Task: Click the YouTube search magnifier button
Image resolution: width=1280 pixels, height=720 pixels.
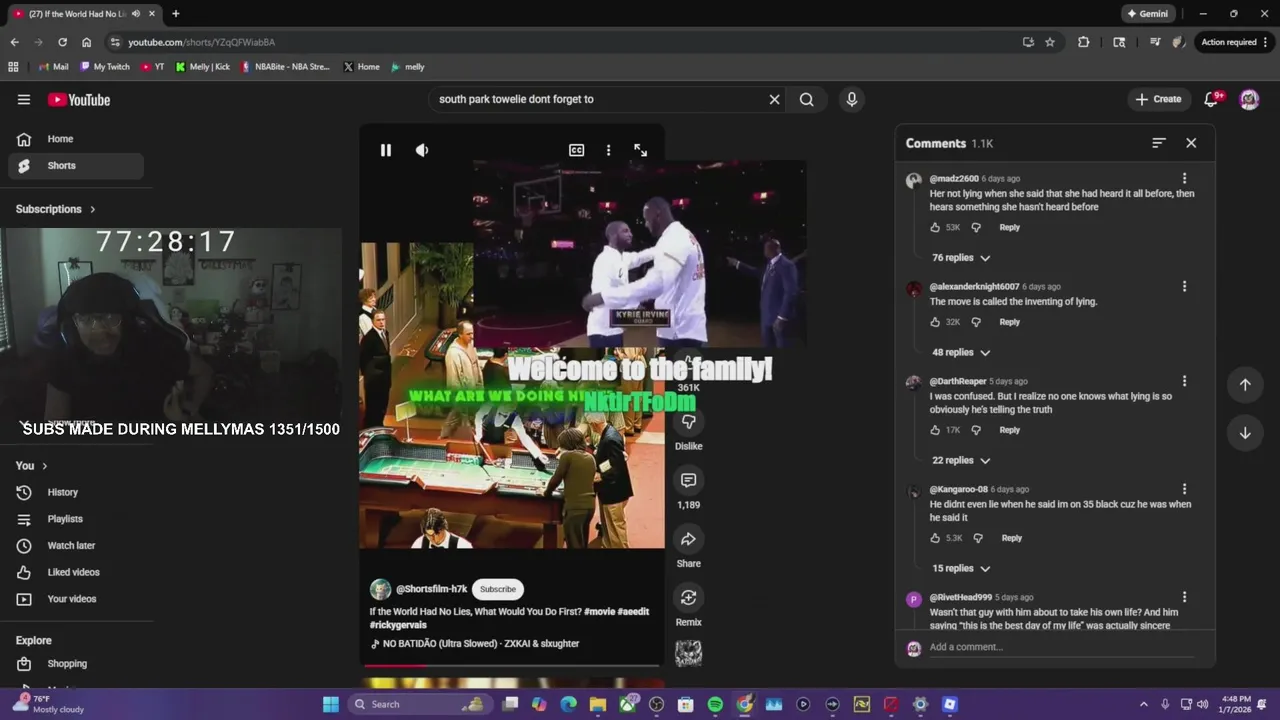Action: point(806,99)
